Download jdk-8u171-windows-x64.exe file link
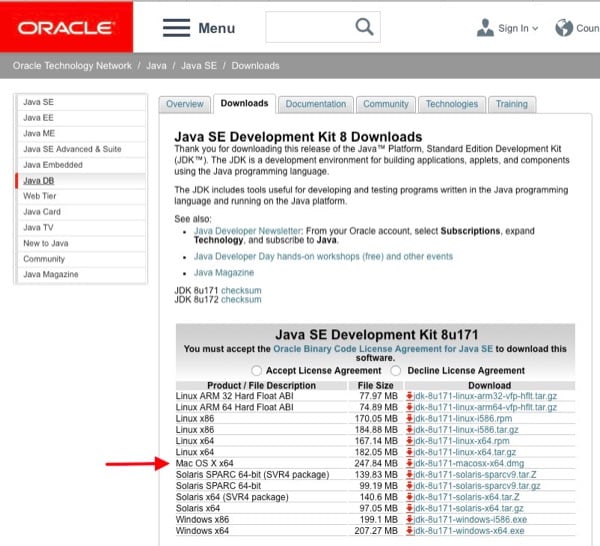 [469, 531]
